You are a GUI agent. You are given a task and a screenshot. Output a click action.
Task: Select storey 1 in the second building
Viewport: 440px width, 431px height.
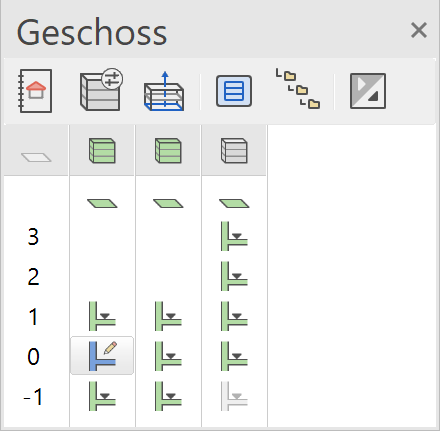(168, 316)
